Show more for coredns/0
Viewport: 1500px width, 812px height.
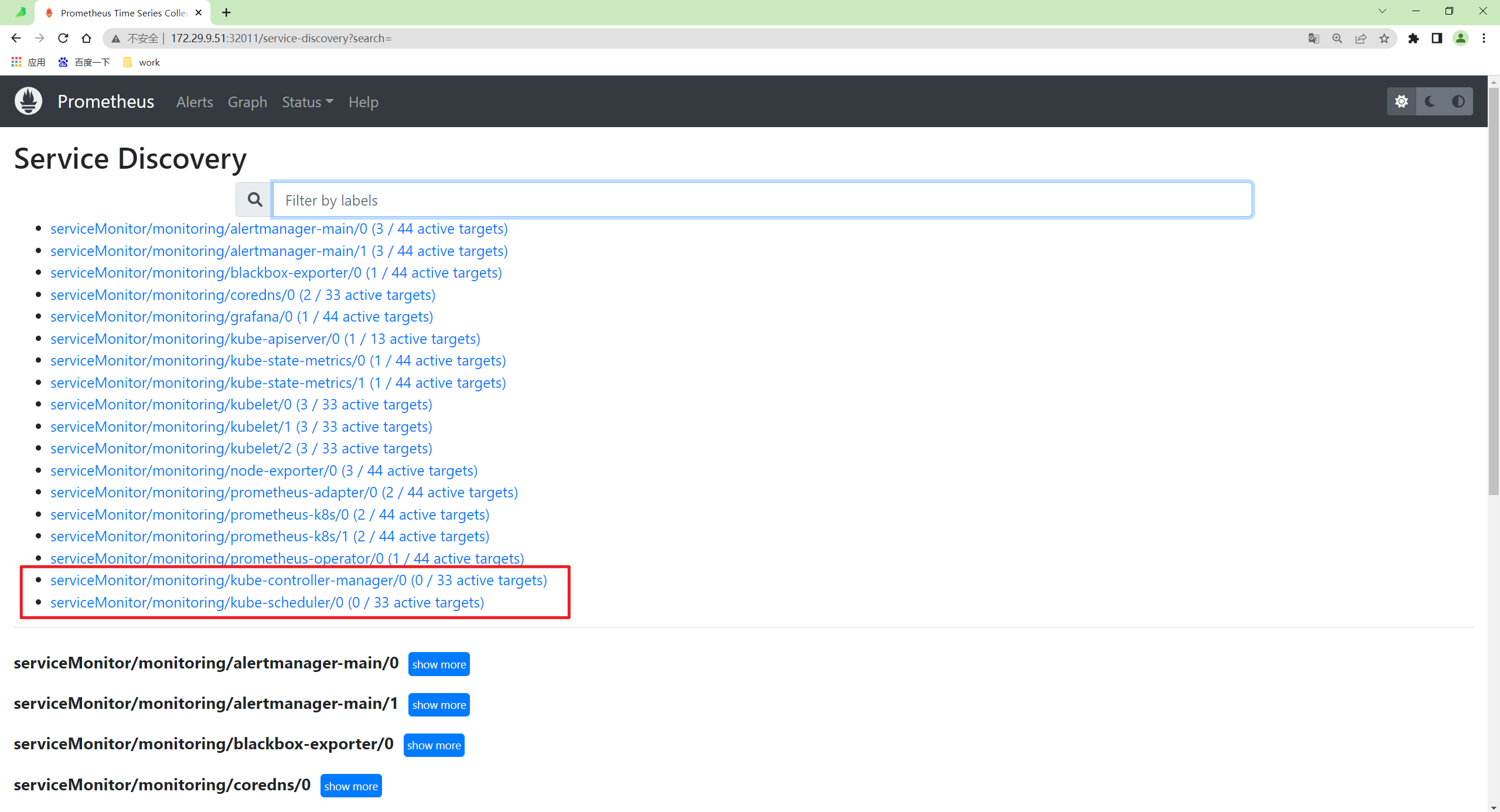tap(351, 786)
